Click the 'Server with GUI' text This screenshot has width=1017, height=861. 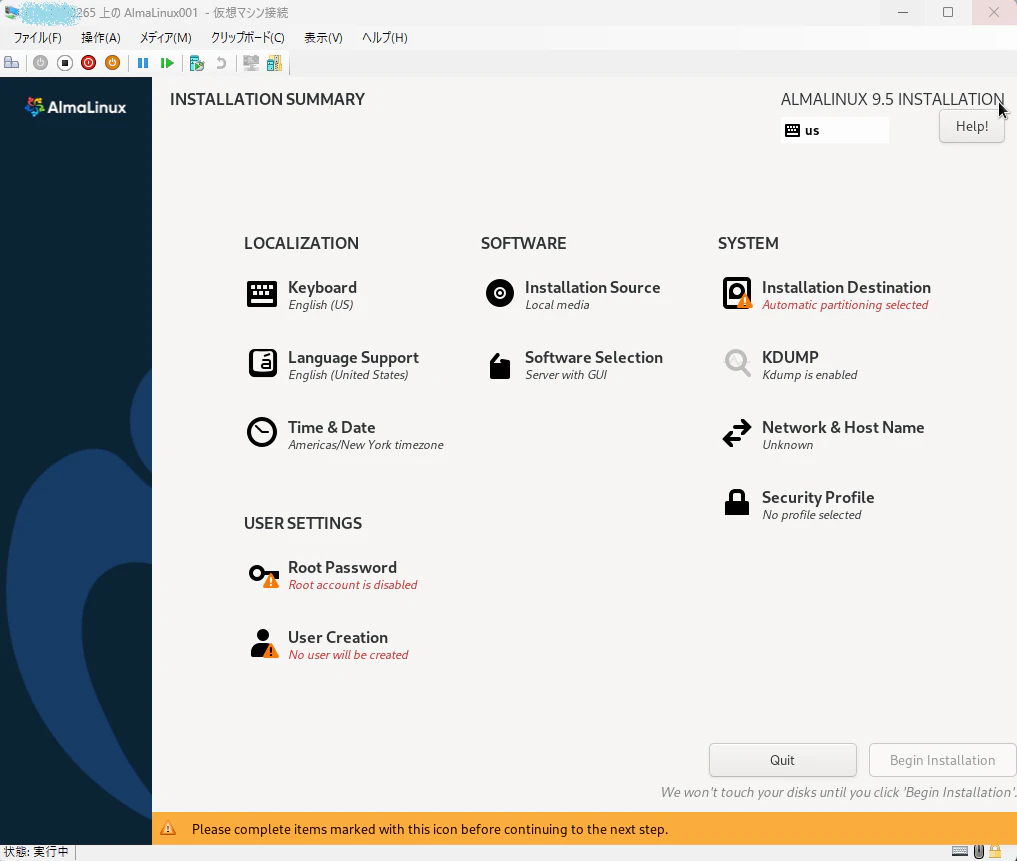(566, 374)
